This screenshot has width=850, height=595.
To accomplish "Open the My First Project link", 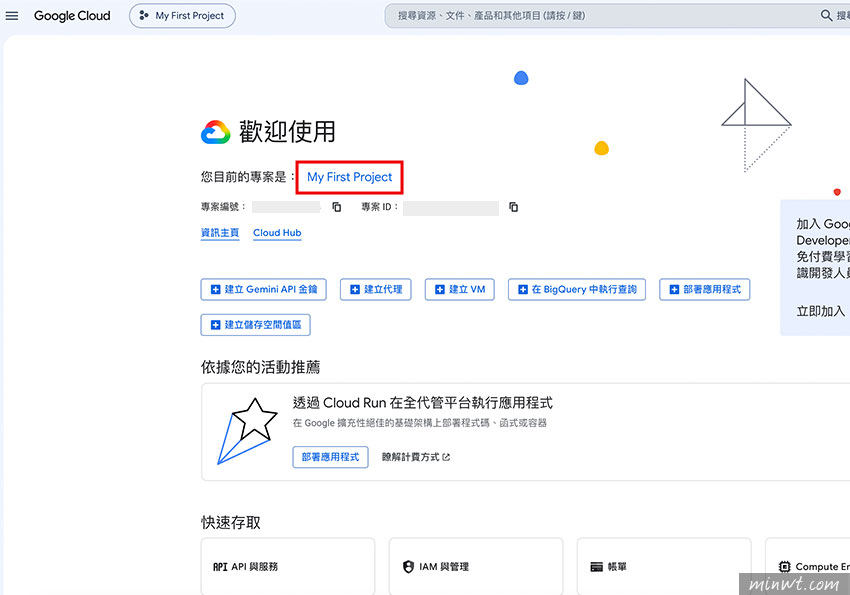I will (x=350, y=177).
